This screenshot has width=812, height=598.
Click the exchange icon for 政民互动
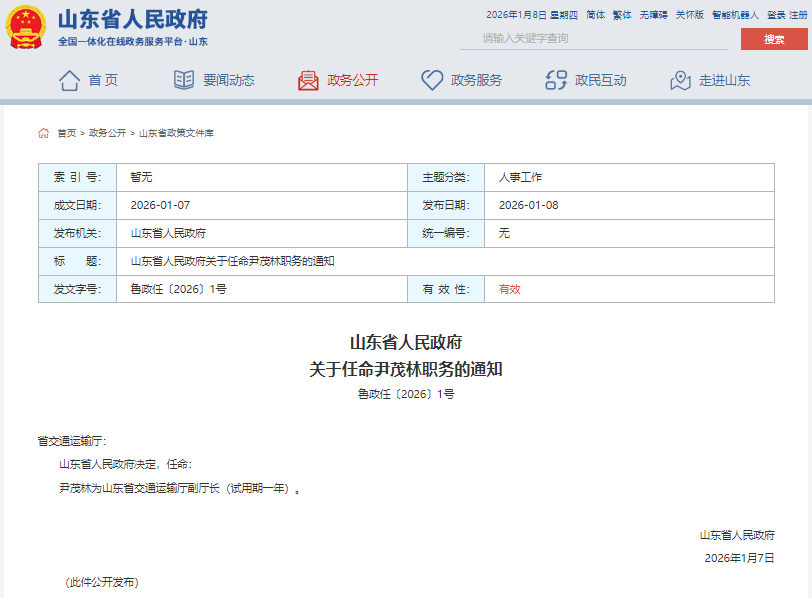[556, 80]
